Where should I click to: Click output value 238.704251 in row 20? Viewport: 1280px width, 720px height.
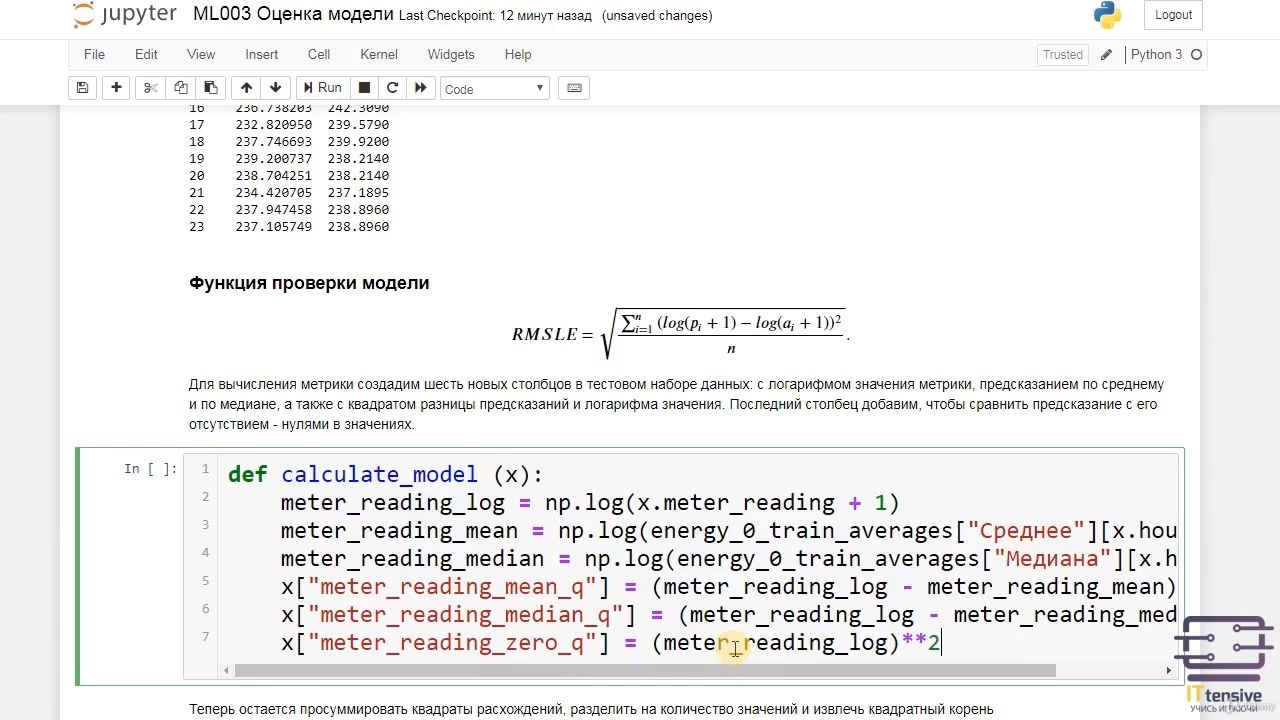tap(274, 176)
